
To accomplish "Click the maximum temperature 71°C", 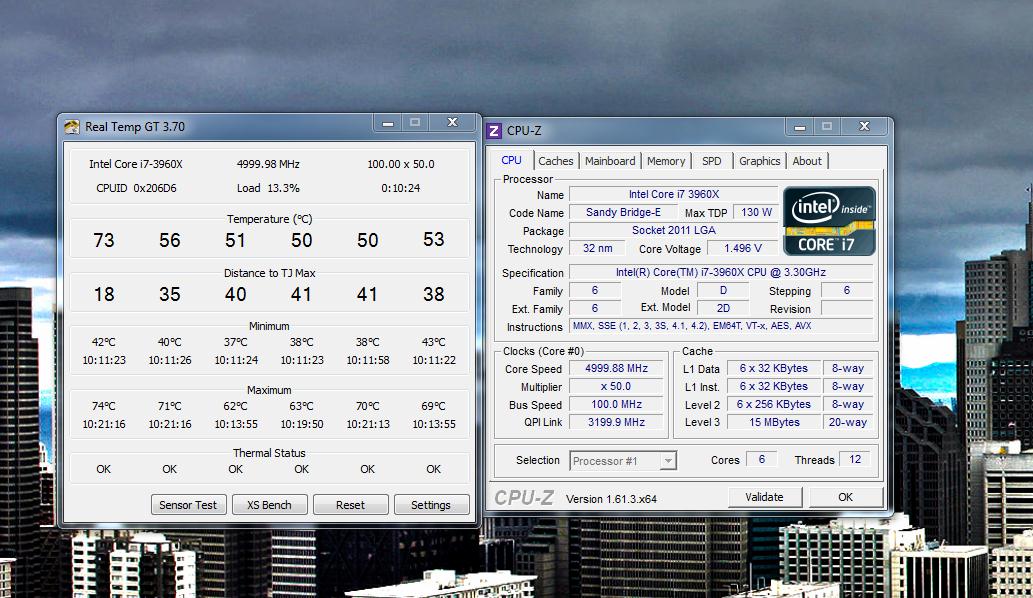I will [x=169, y=406].
